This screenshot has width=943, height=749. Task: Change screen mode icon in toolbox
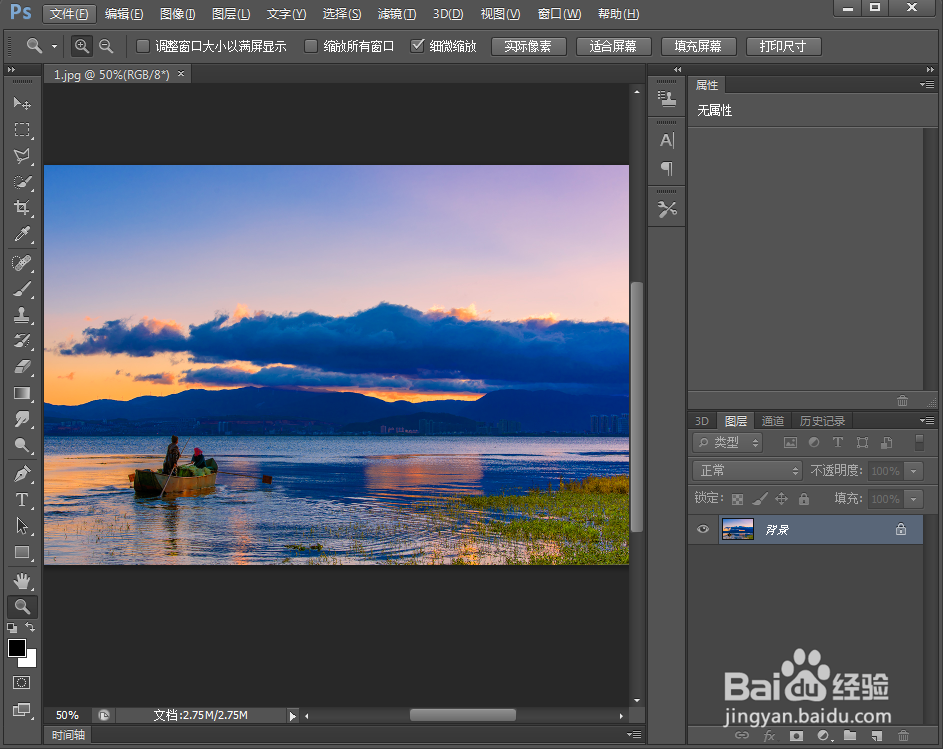22,710
